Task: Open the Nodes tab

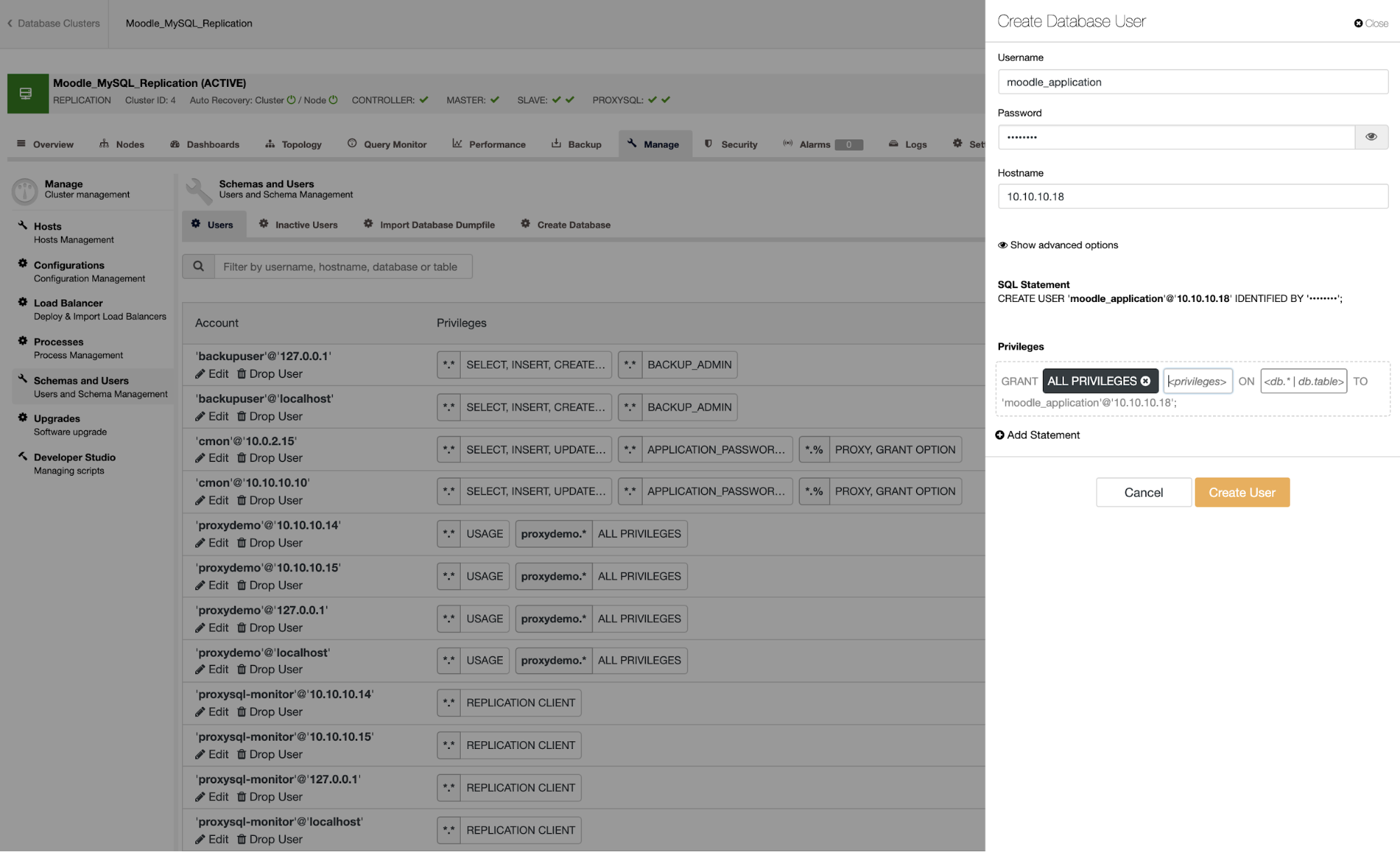Action: point(122,144)
